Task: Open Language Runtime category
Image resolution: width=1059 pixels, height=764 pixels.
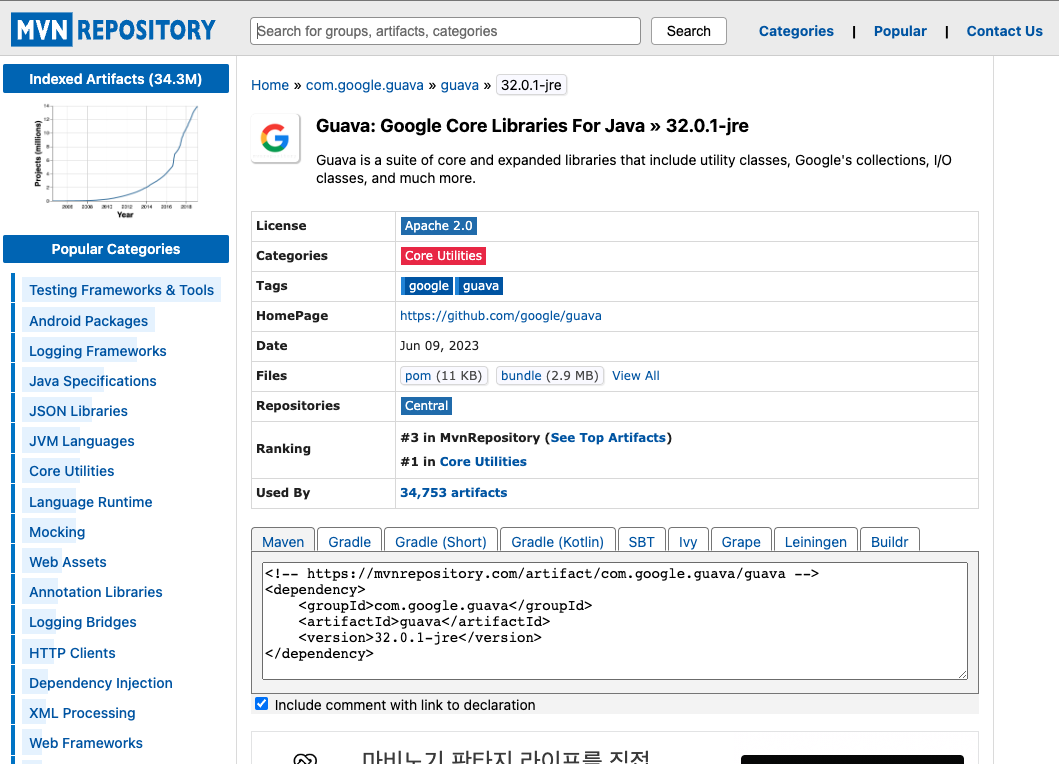Action: [x=91, y=501]
